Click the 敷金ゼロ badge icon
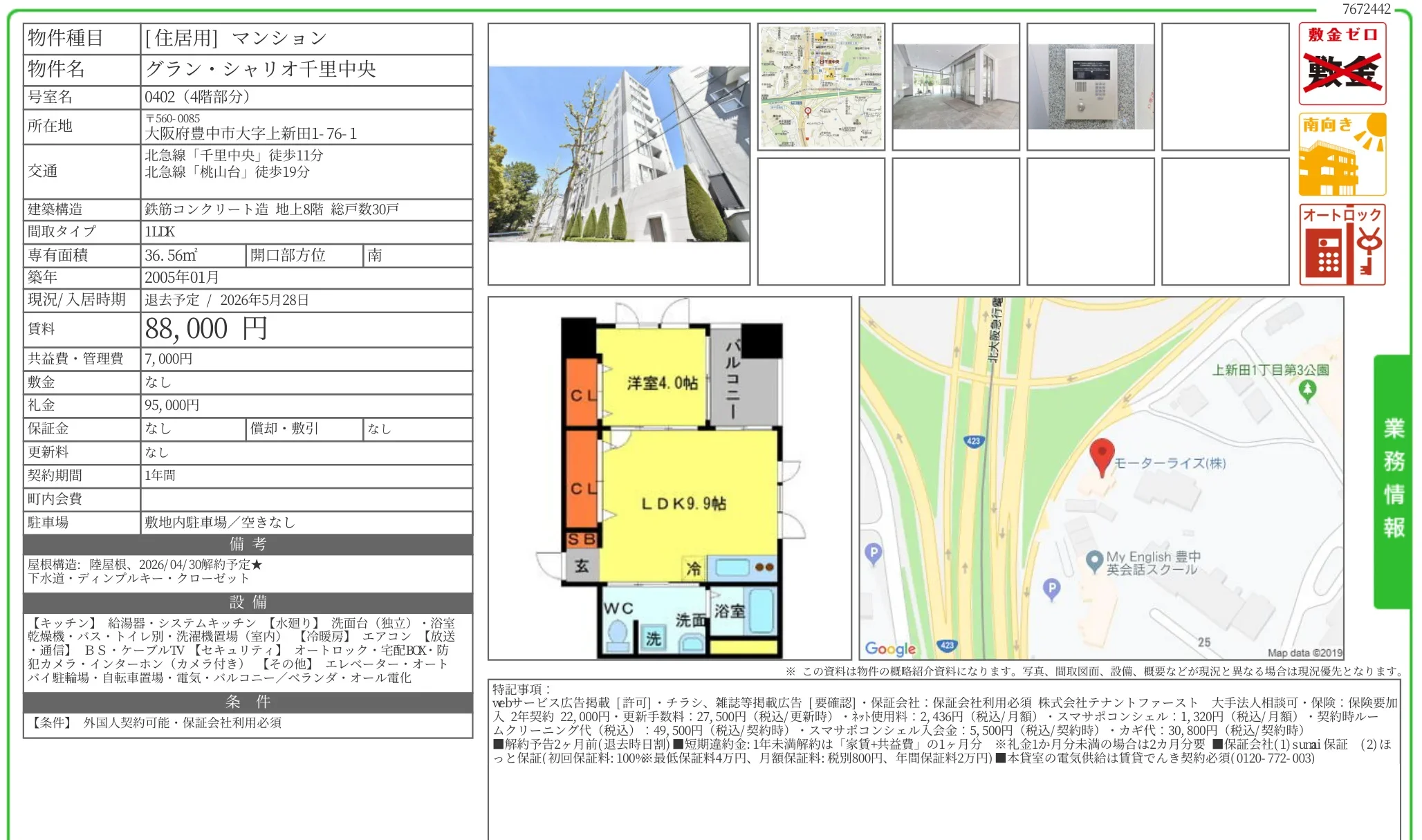The width and height of the screenshot is (1422, 840). (1342, 64)
